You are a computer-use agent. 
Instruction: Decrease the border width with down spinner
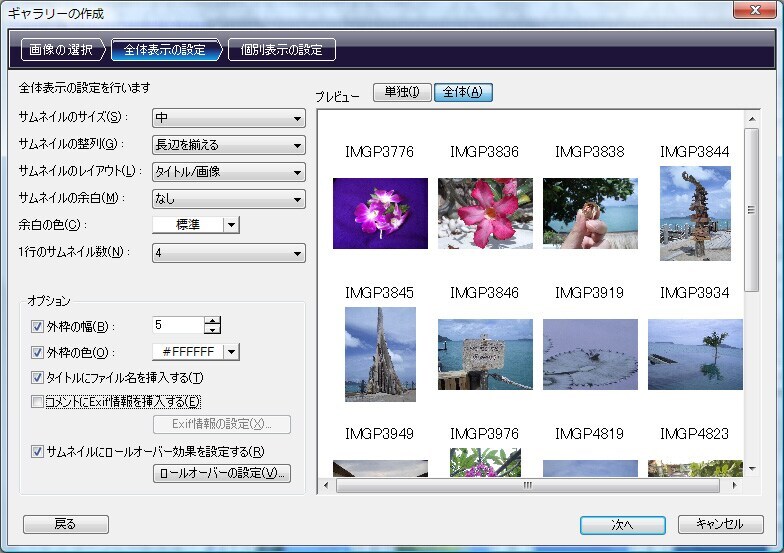pos(212,330)
